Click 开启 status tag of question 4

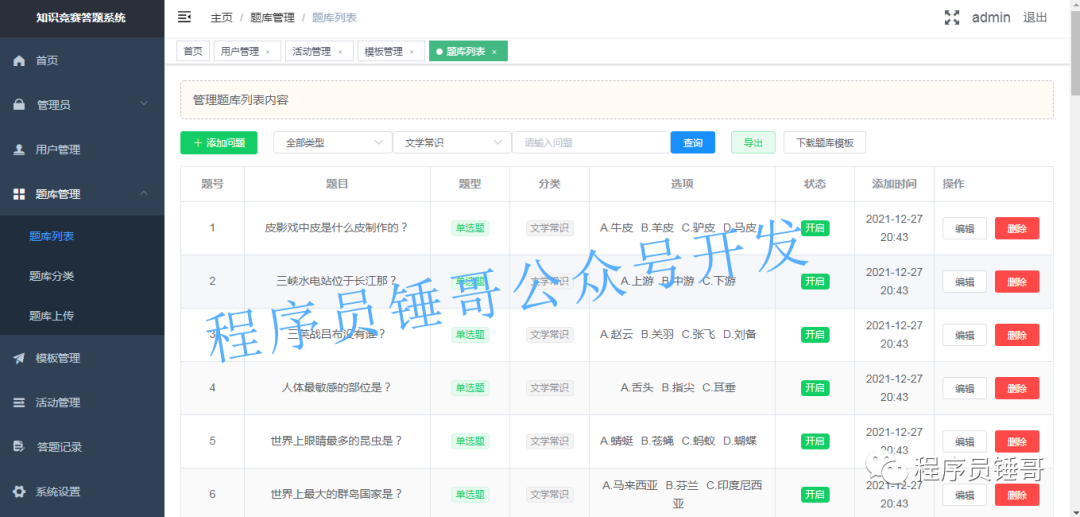click(815, 388)
